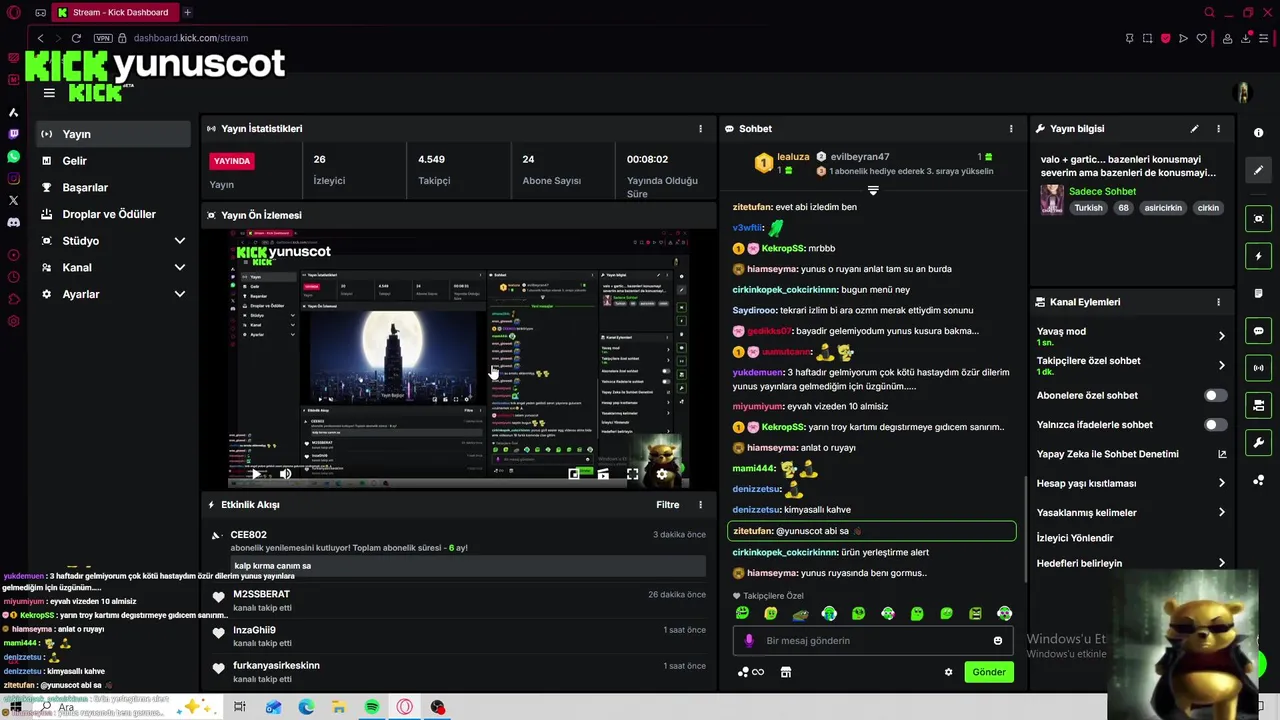Open Microsoft Edge from the Windows taskbar
The image size is (1280, 720).
306,707
